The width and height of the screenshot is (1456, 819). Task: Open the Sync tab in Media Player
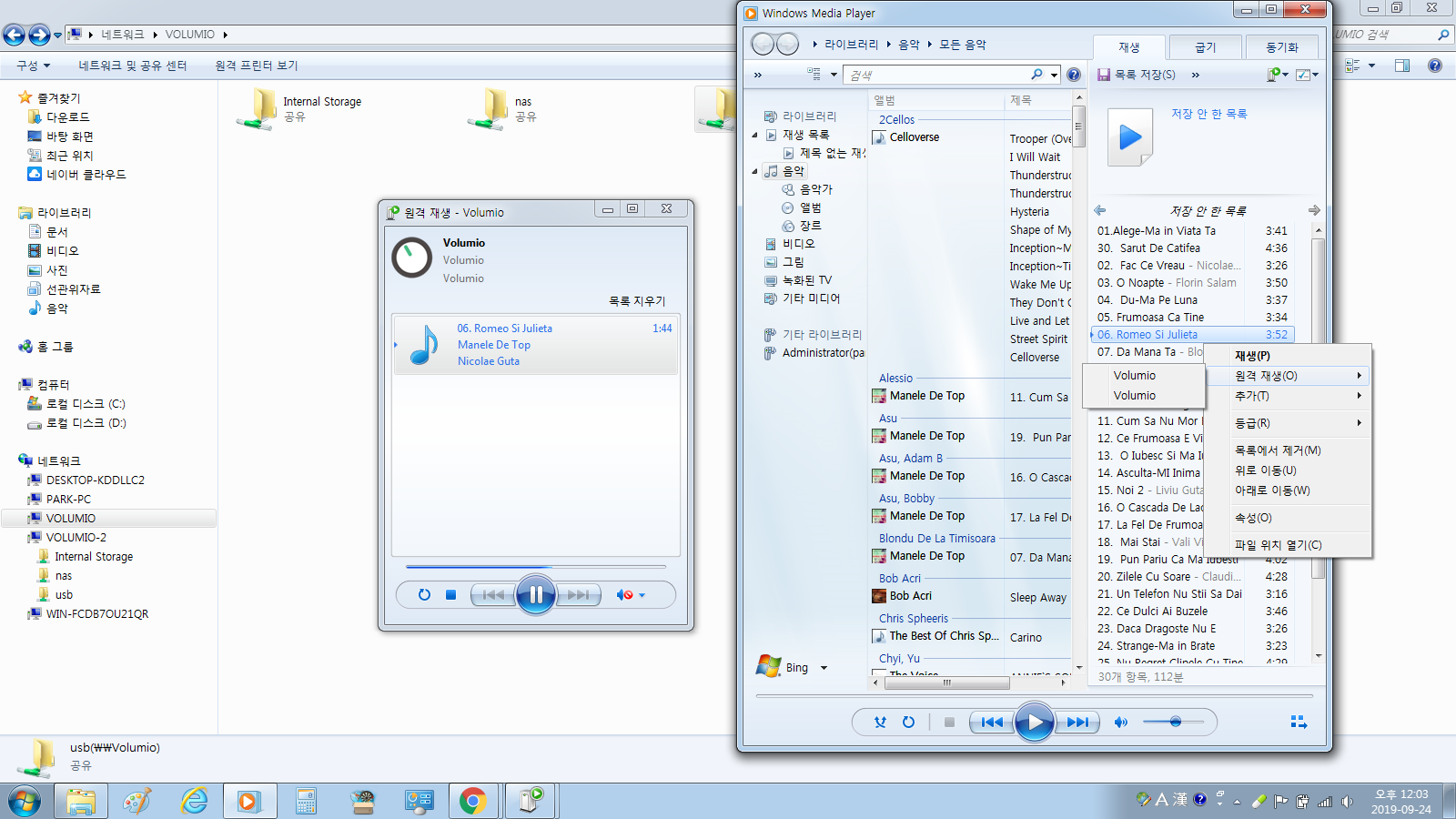pyautogui.click(x=1282, y=47)
